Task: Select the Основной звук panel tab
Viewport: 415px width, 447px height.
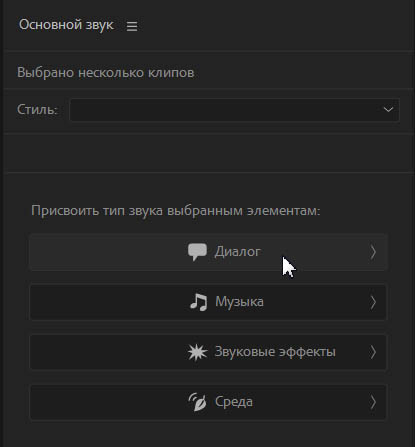Action: coord(66,25)
